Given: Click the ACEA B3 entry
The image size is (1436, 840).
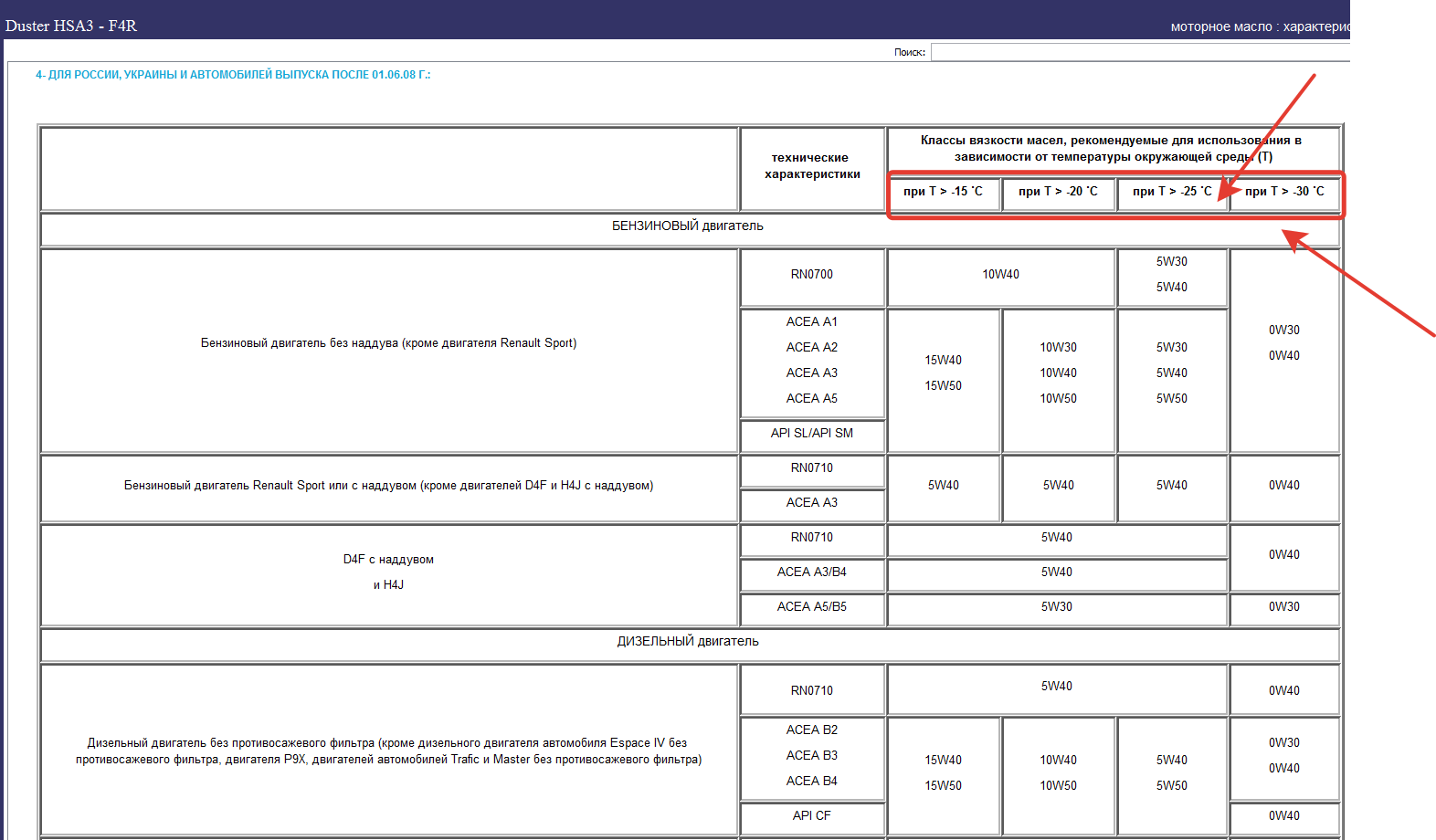Looking at the screenshot, I should [812, 755].
